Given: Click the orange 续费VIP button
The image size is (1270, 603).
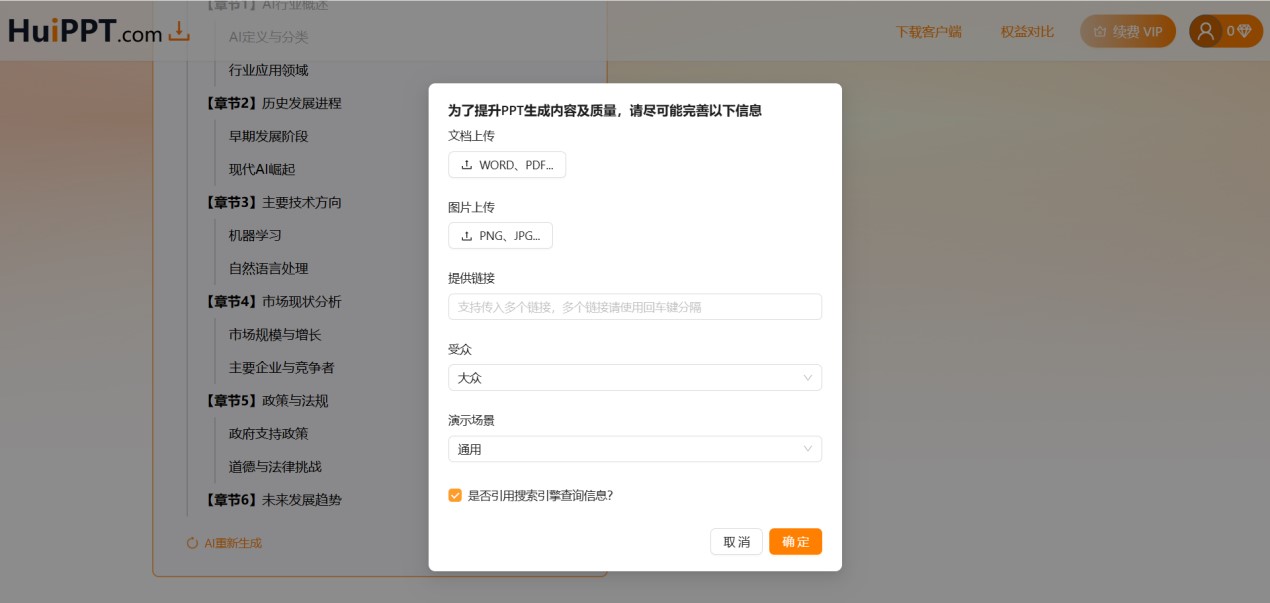Looking at the screenshot, I should (1127, 31).
